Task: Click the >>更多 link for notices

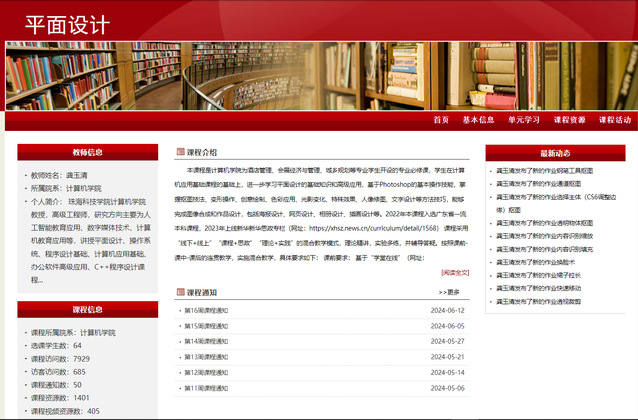Action: (449, 292)
